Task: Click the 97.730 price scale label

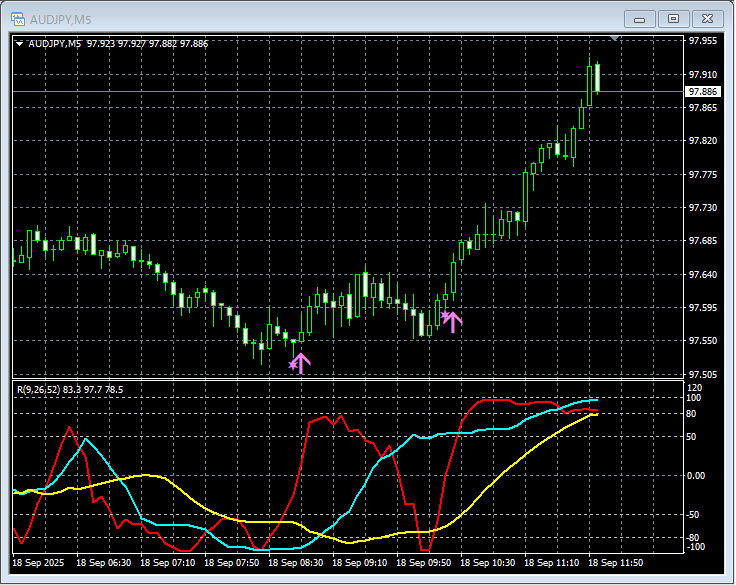Action: tap(703, 208)
